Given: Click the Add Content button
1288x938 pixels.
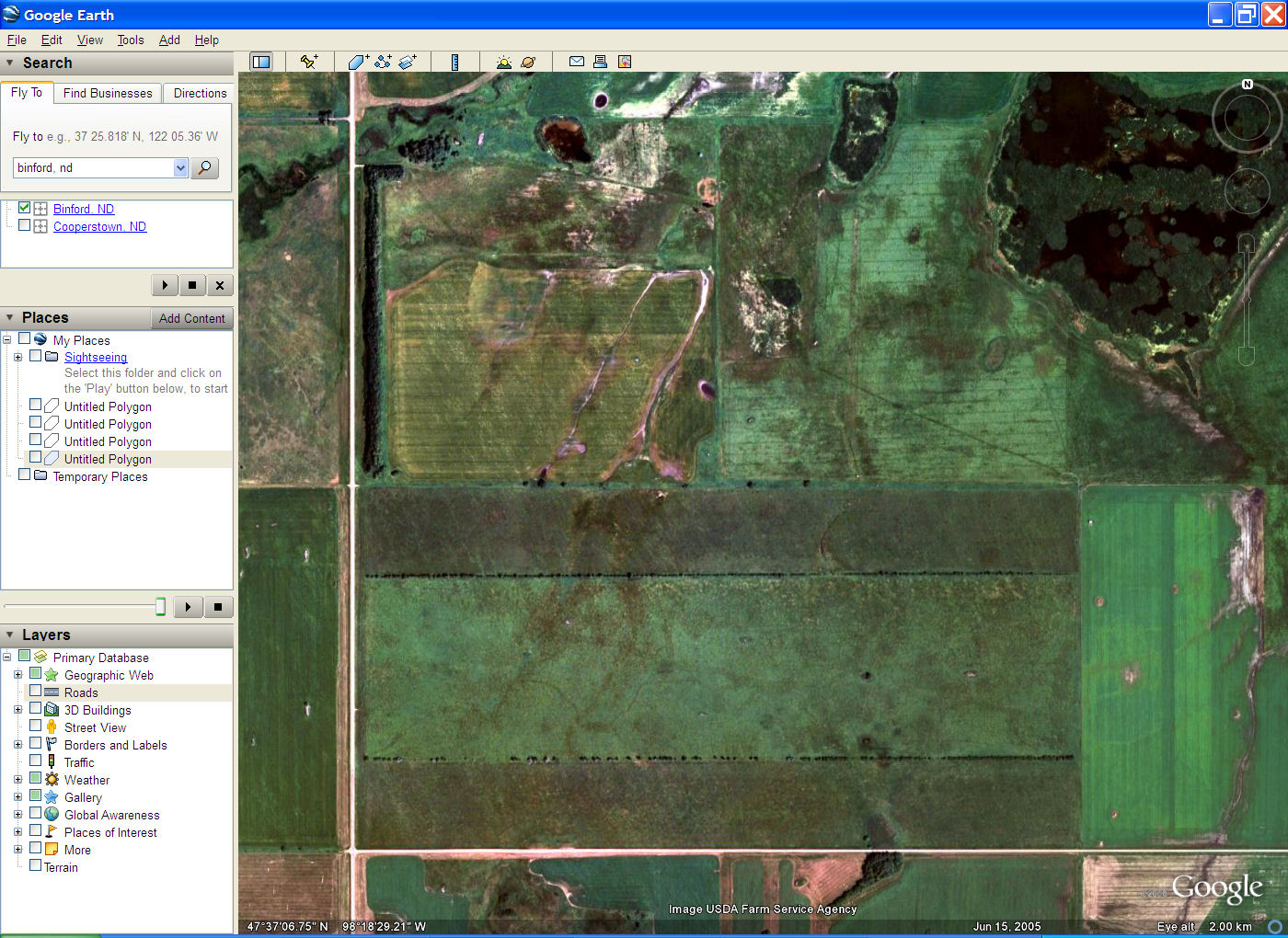Looking at the screenshot, I should click(x=191, y=318).
